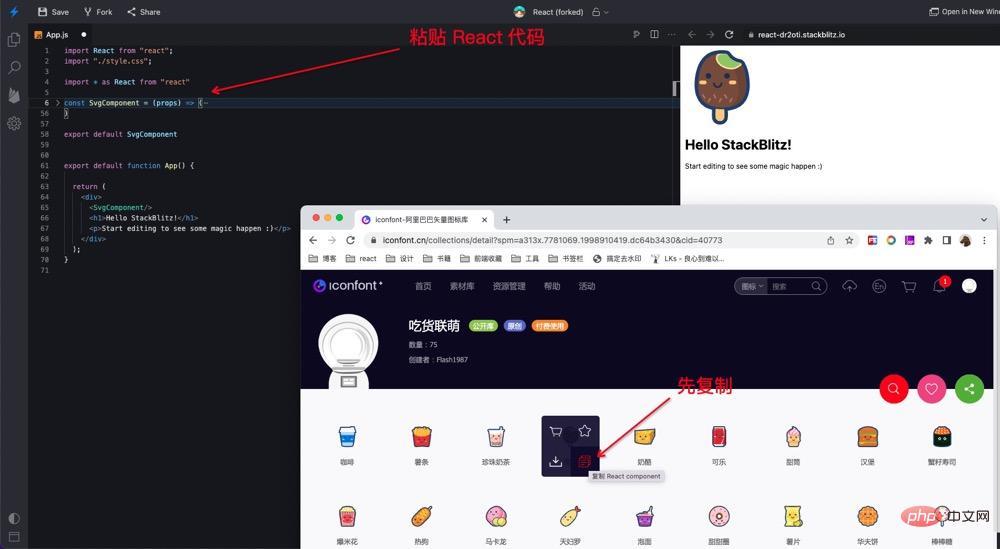Open editor more actions ellipsis
Viewport: 1000px width, 549px height.
670,34
